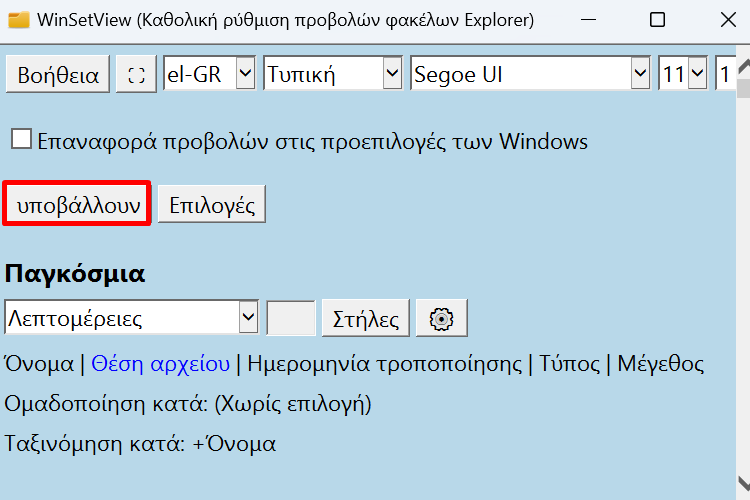Click the vertical scrollbar down arrow
This screenshot has width=750, height=500.
coord(743,482)
